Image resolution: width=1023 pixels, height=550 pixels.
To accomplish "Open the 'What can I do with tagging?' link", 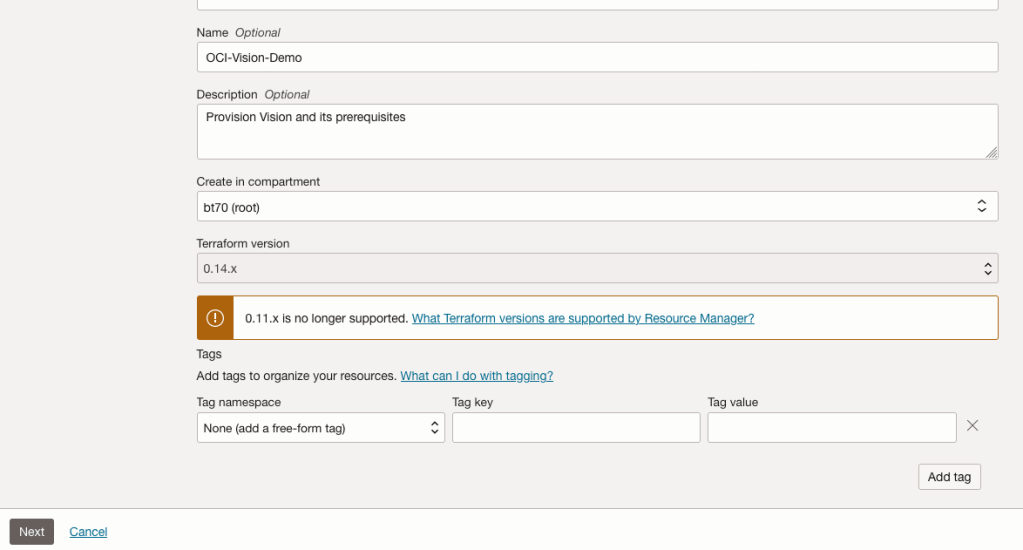I will (x=476, y=376).
